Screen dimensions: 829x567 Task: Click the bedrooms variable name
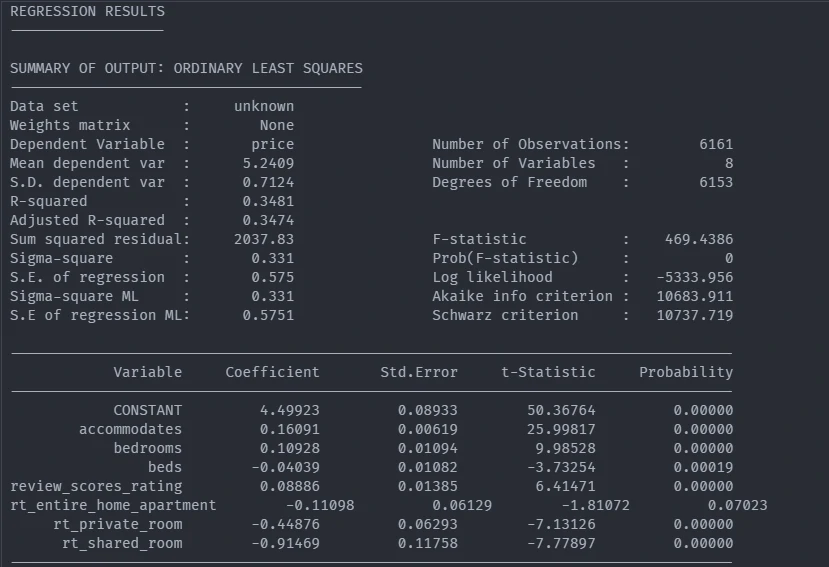coord(148,449)
